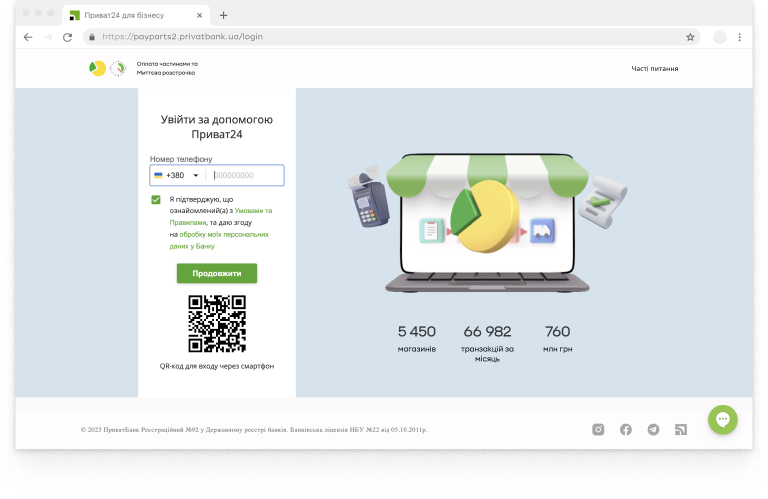Image resolution: width=768 pixels, height=499 pixels.
Task: Open the Instagram icon in the footer
Action: click(598, 429)
